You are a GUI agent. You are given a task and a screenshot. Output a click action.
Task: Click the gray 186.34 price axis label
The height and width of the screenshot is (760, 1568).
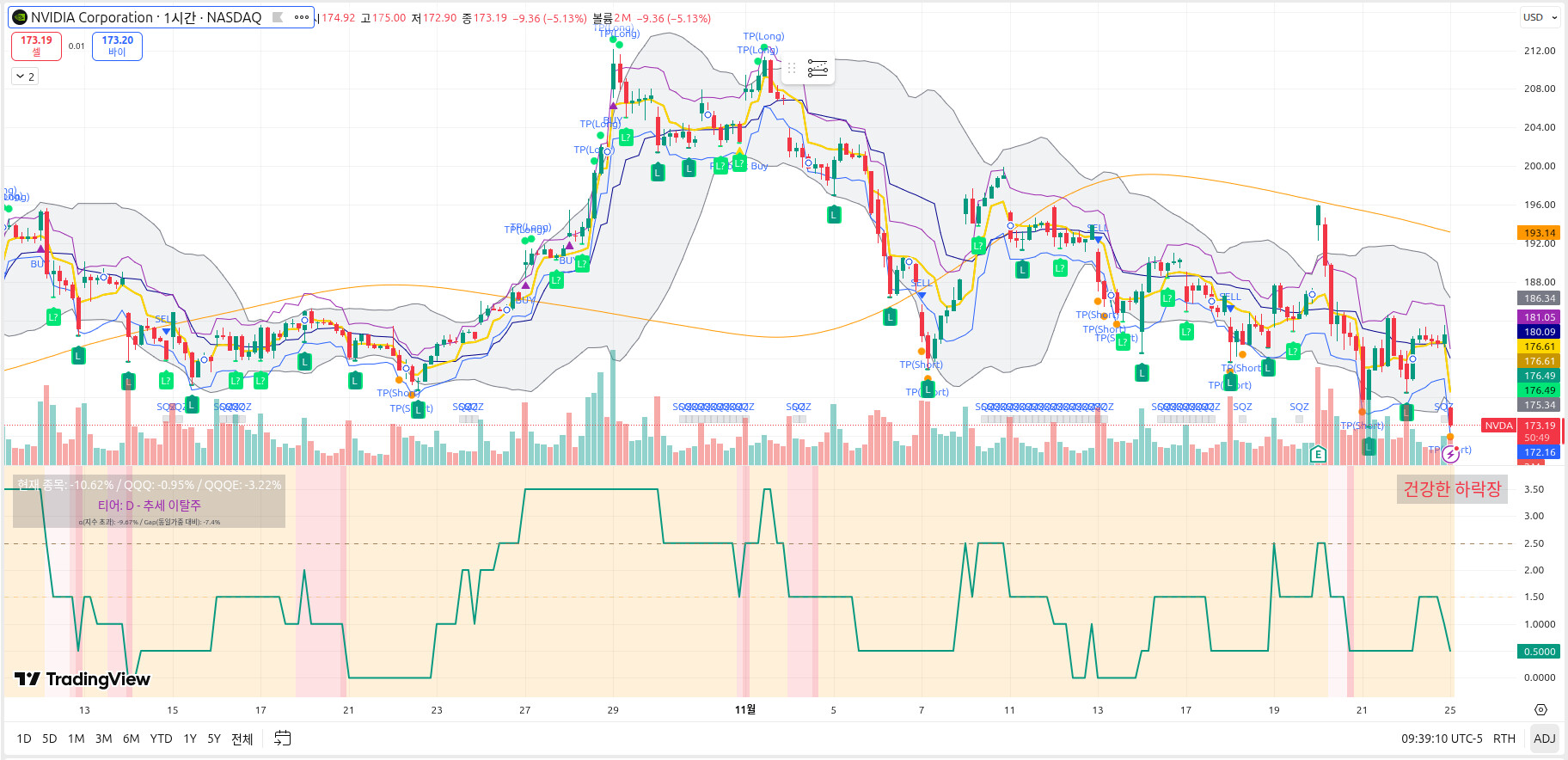(1540, 298)
